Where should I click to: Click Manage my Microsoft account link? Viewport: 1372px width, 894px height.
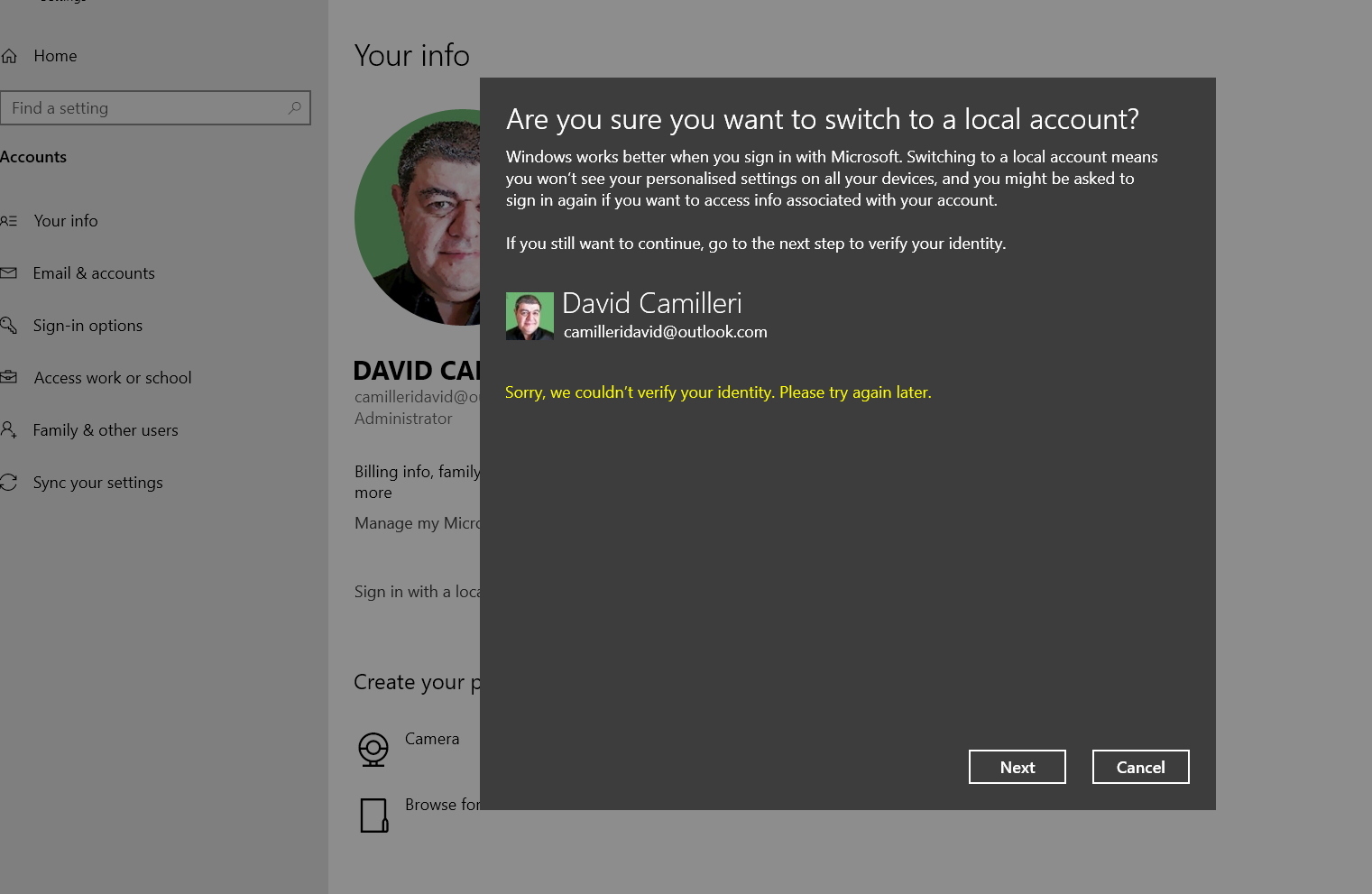pos(417,523)
